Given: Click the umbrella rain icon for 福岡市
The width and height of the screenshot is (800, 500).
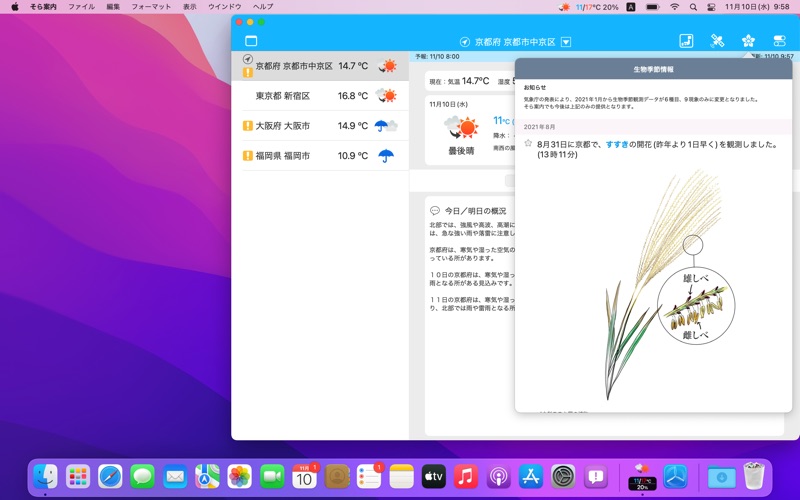Looking at the screenshot, I should [x=385, y=156].
